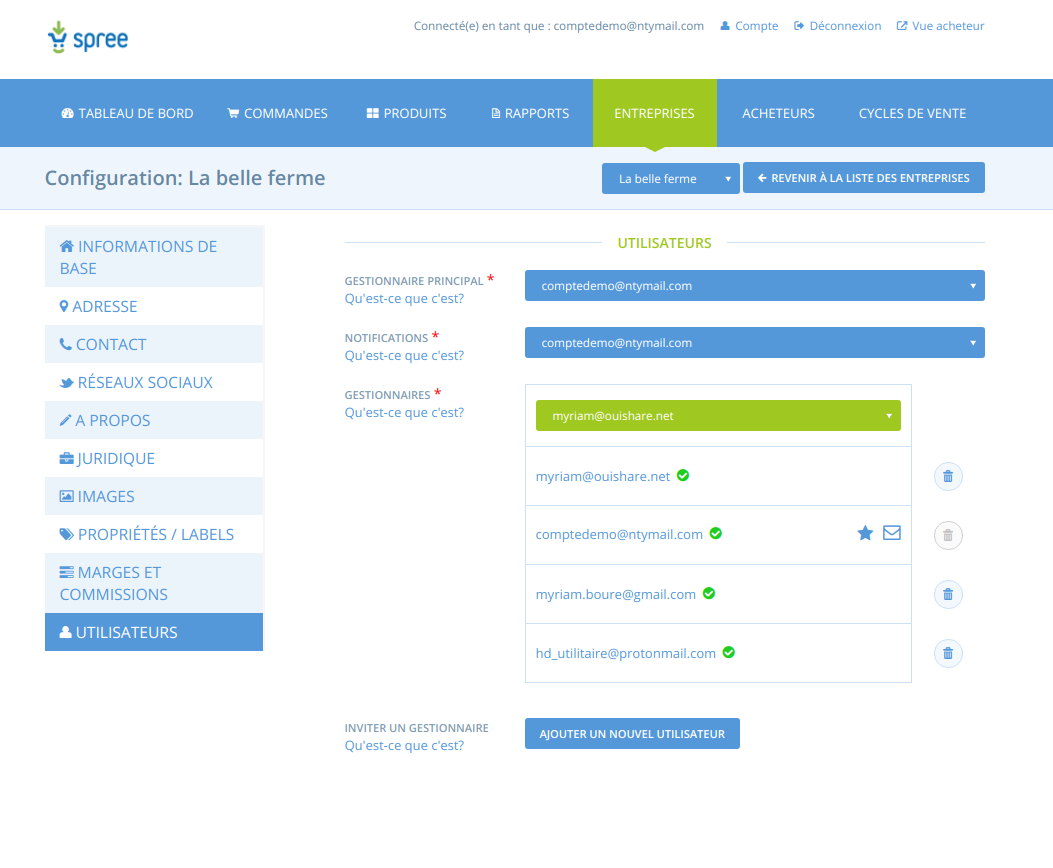The width and height of the screenshot is (1053, 868).
Task: Open Produits tab
Action: click(x=406, y=113)
